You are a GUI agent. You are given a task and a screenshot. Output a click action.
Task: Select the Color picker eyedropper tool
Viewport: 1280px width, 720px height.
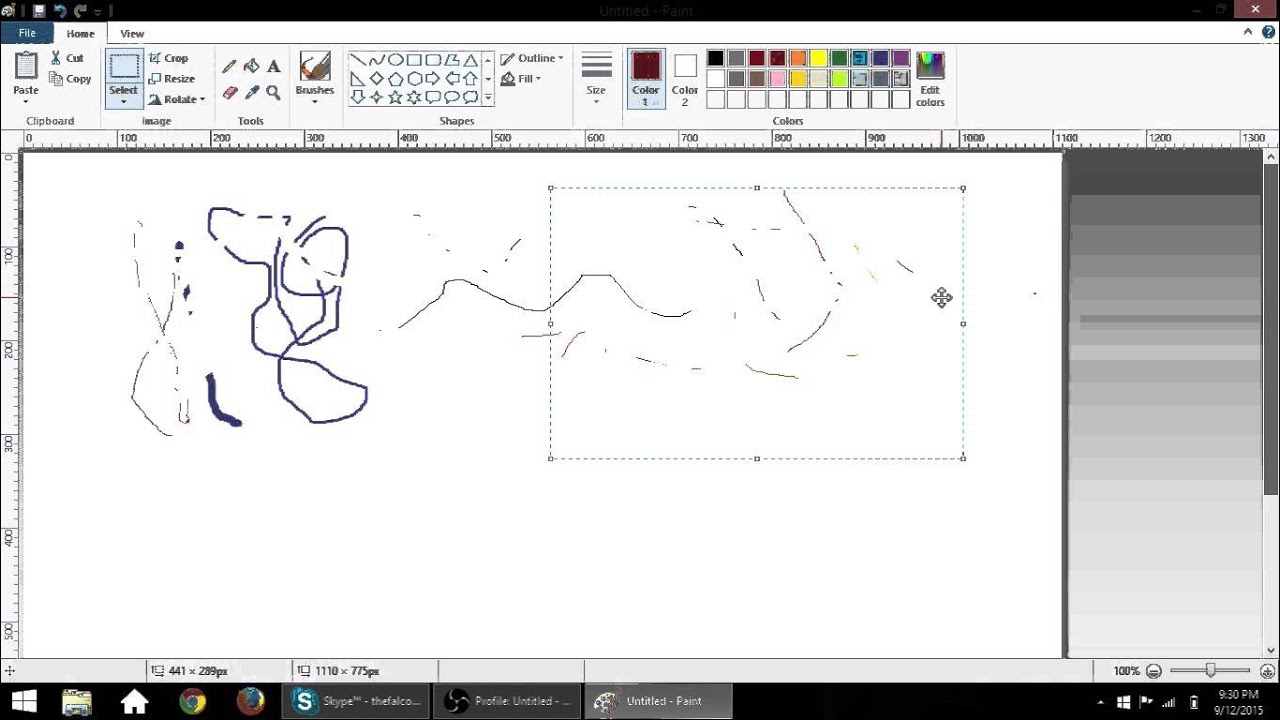251,92
